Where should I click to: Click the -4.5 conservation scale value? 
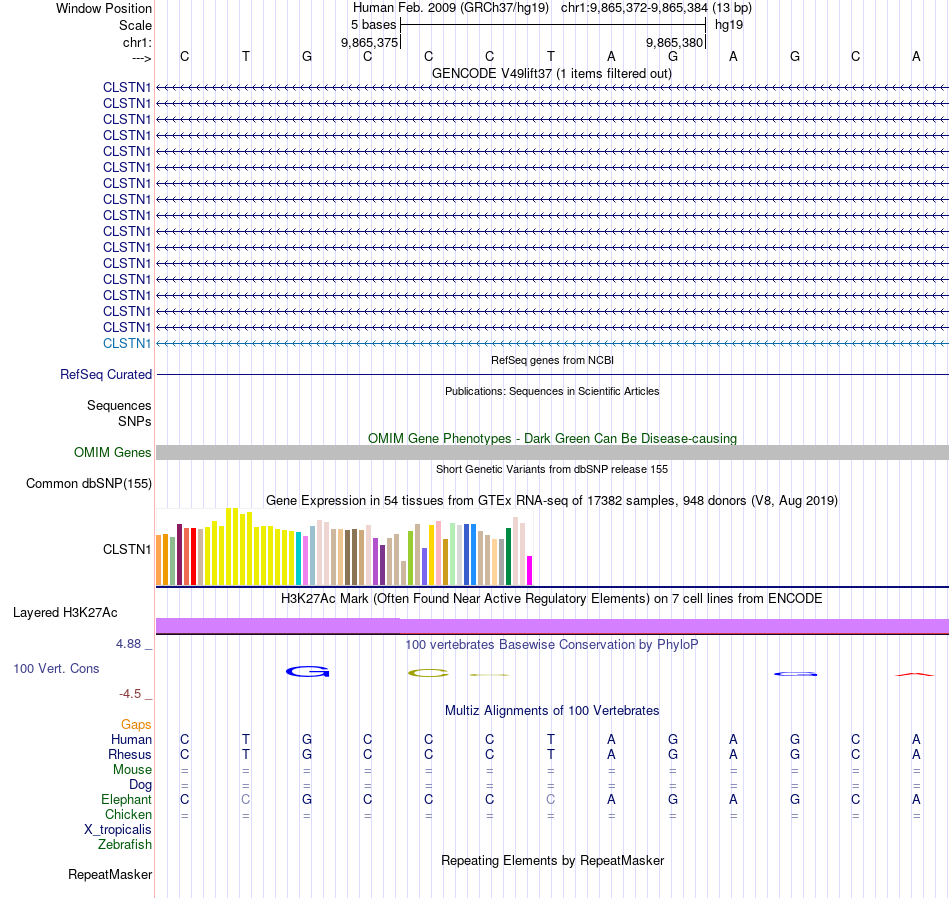point(130,694)
